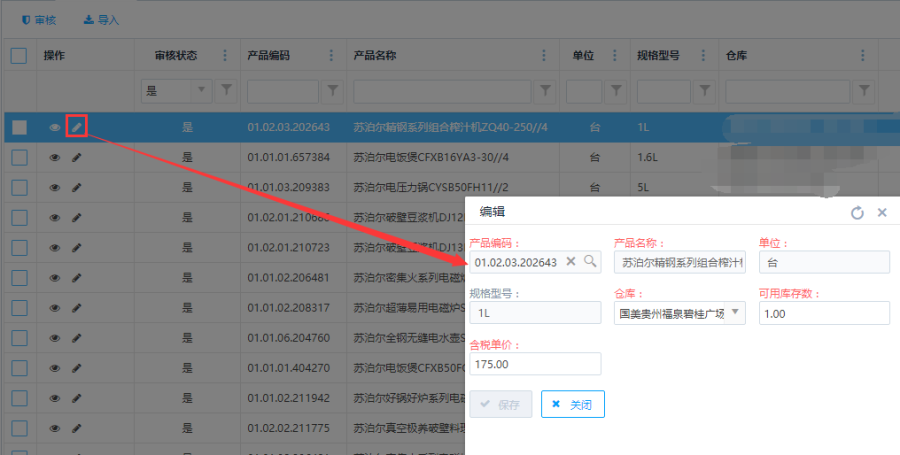Expand the 仓库 dropdown in the edit dialog
This screenshot has height=455, width=900.
(738, 313)
